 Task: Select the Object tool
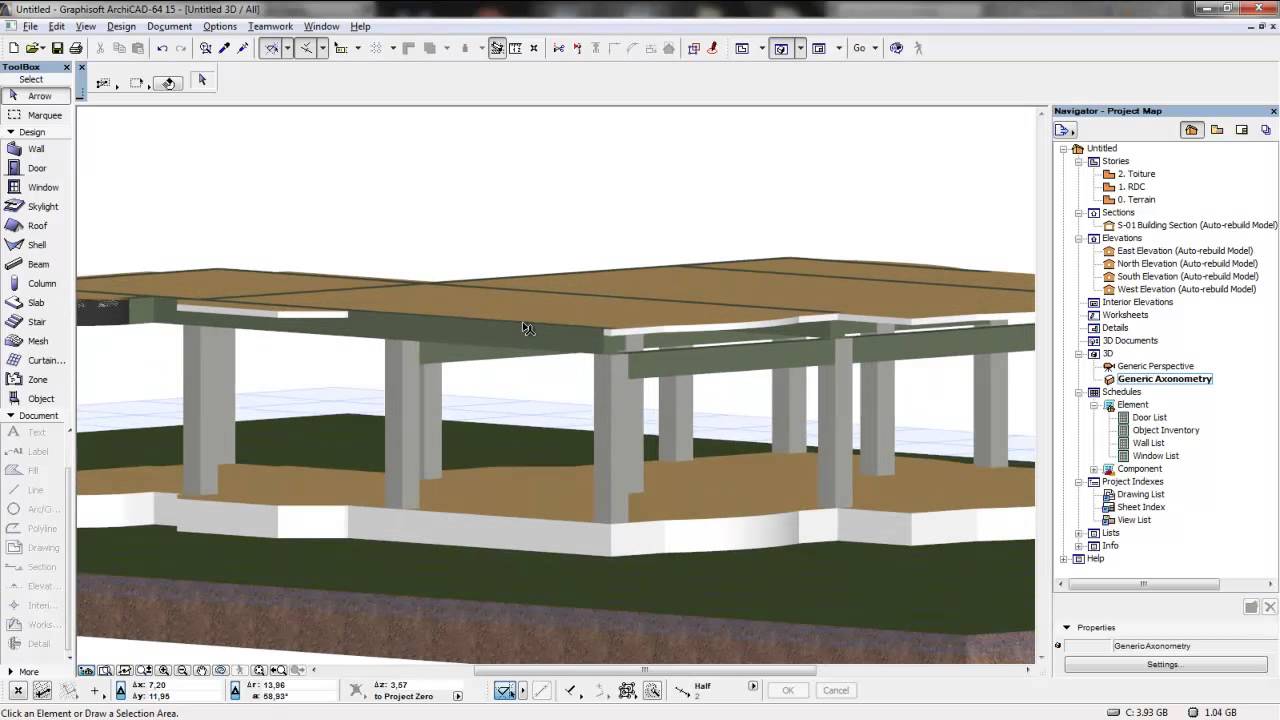(36, 399)
